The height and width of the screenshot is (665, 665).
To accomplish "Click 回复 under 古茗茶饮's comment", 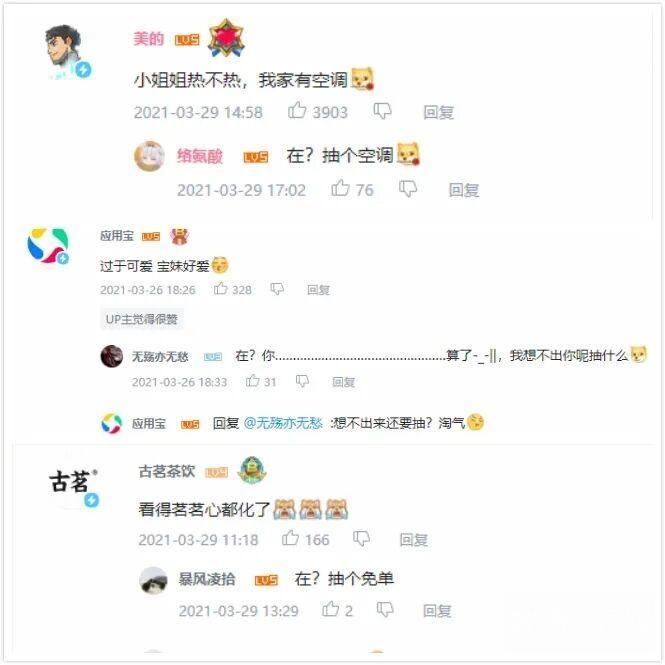I will (x=414, y=540).
